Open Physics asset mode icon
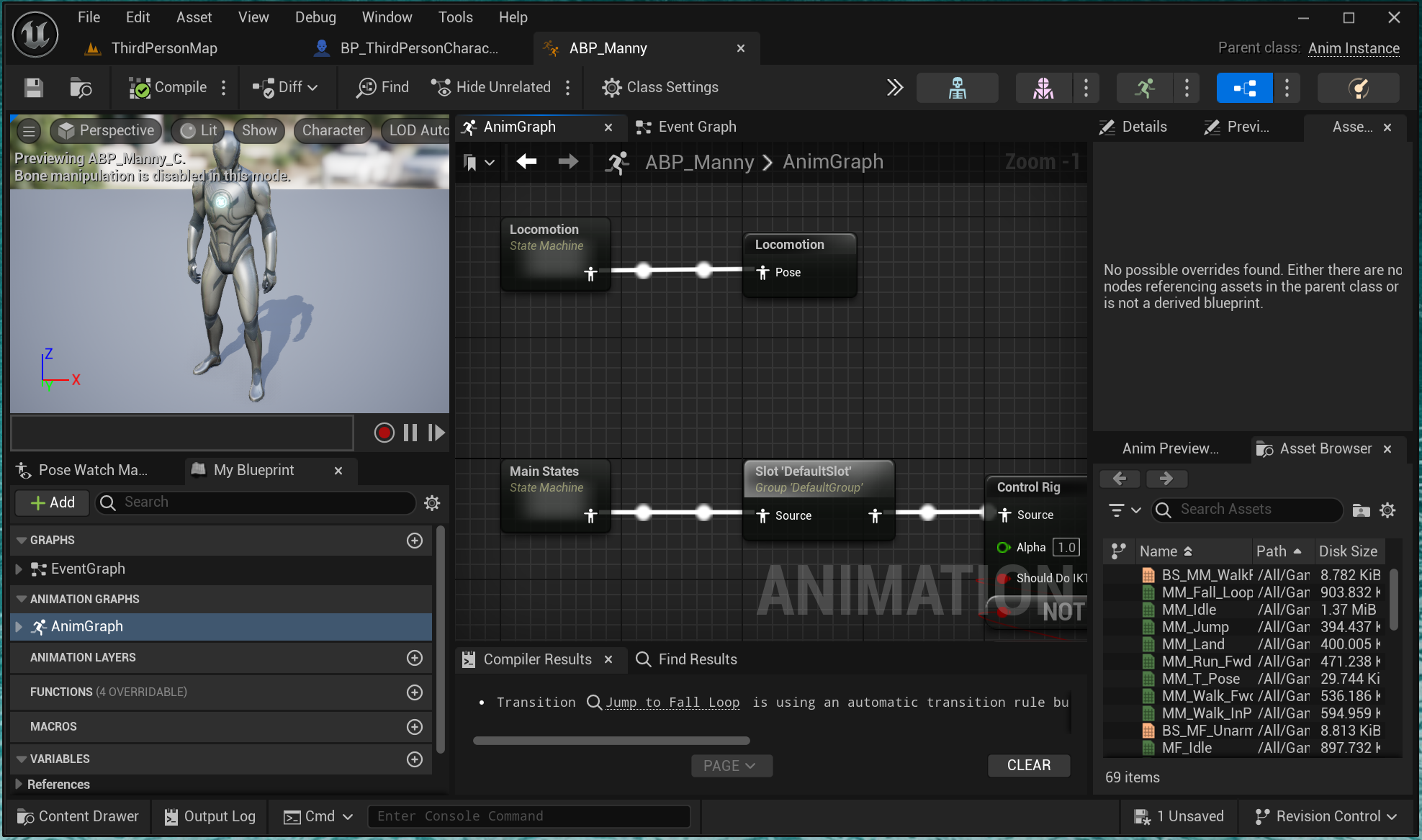 [x=1358, y=88]
